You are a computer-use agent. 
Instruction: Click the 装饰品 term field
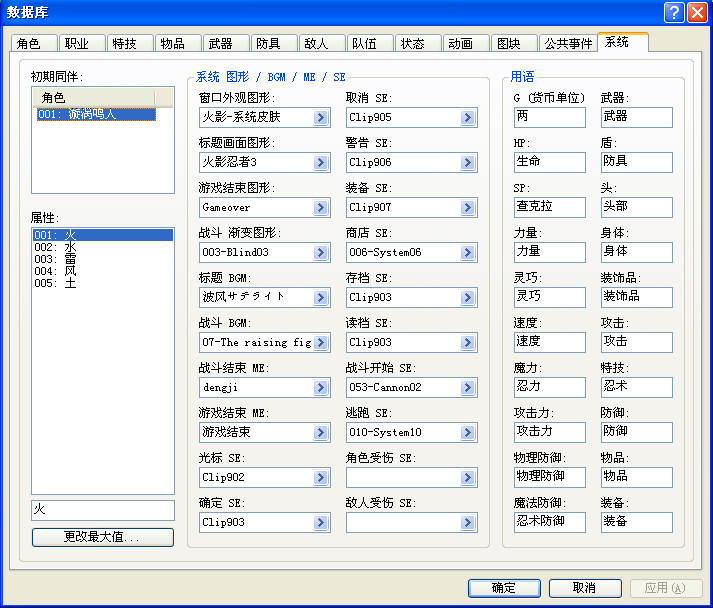point(637,297)
